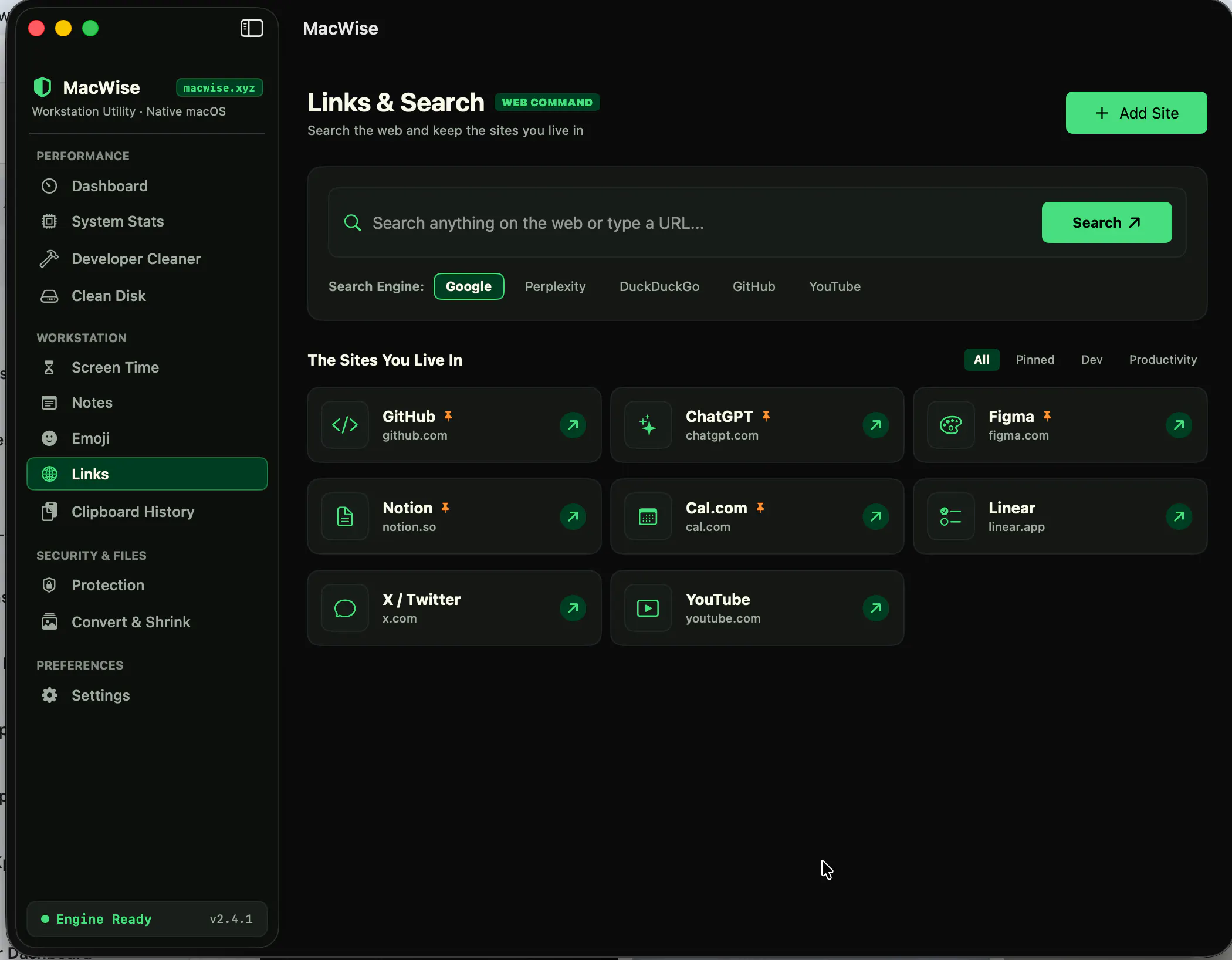Open X / Twitter via its arrow icon

click(x=573, y=608)
